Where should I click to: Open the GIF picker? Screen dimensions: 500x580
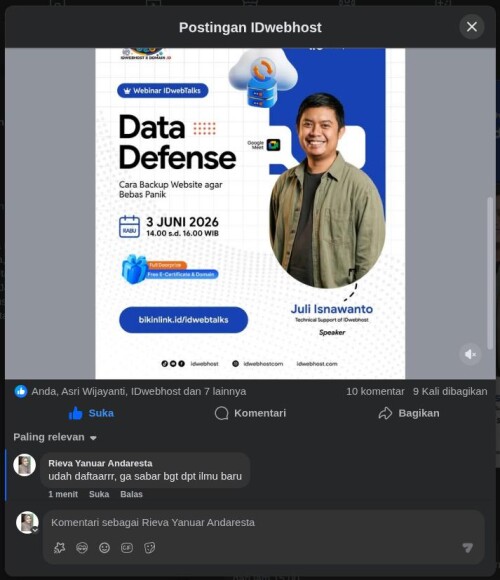pos(127,548)
